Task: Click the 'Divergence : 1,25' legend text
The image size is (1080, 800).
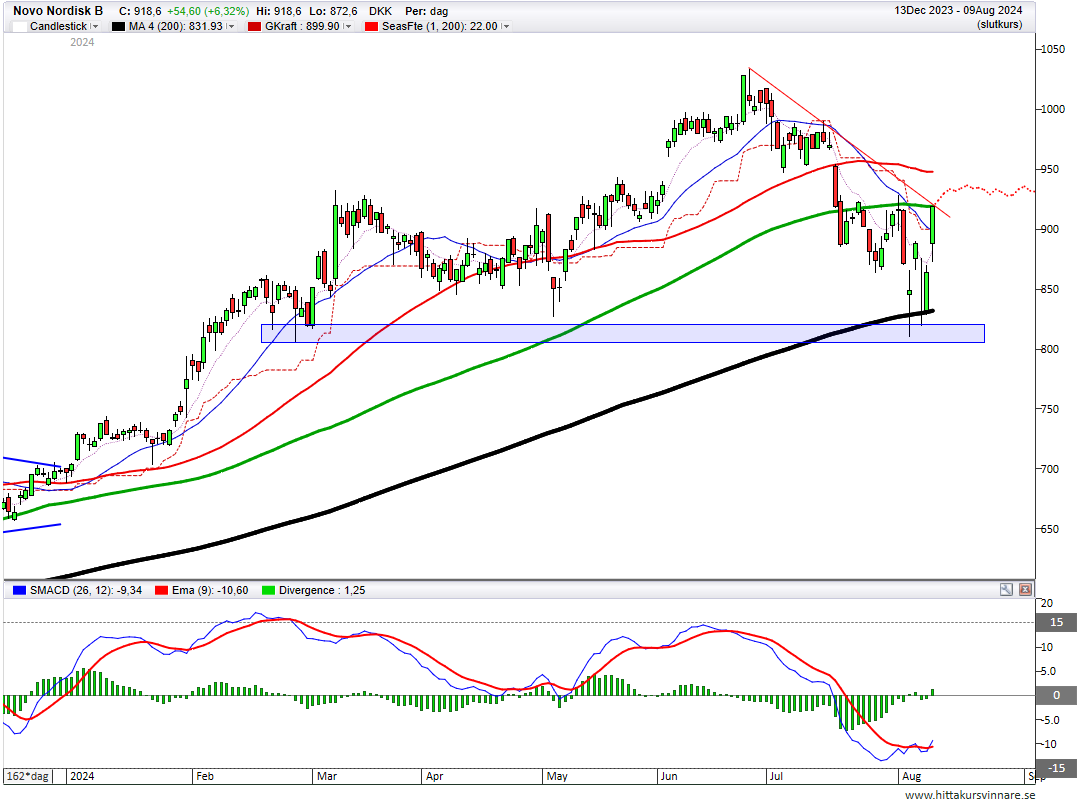Action: 322,591
